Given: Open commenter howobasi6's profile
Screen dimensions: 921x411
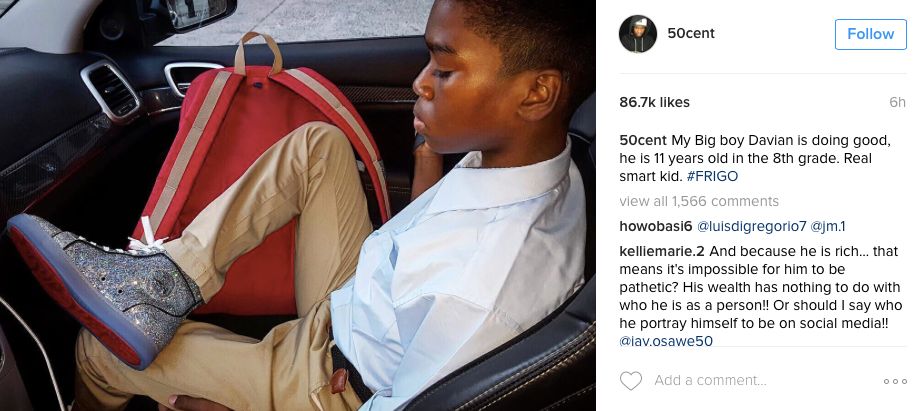Looking at the screenshot, I should tap(656, 227).
